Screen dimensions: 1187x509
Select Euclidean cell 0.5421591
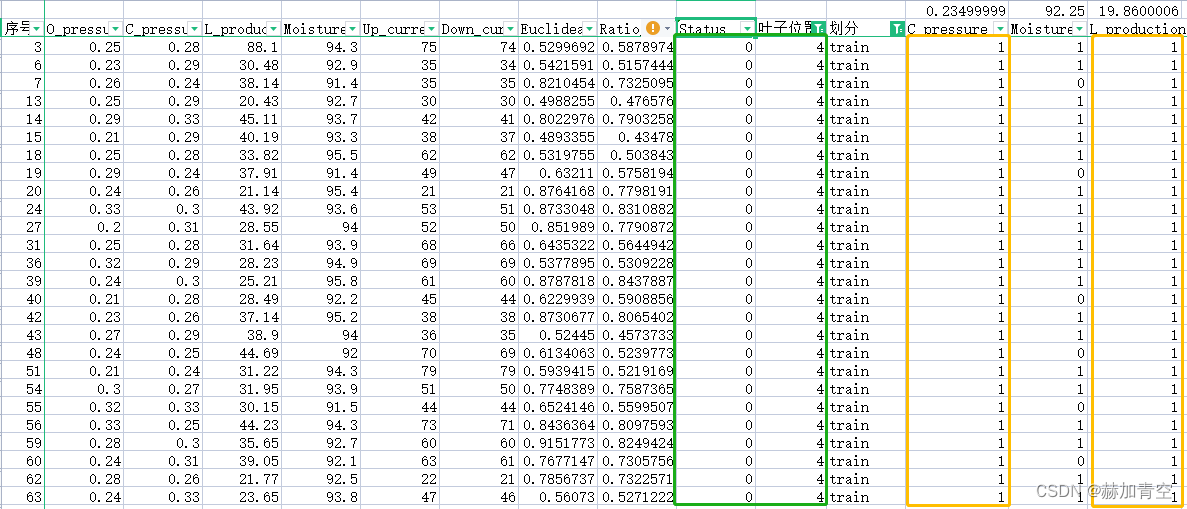pos(558,65)
